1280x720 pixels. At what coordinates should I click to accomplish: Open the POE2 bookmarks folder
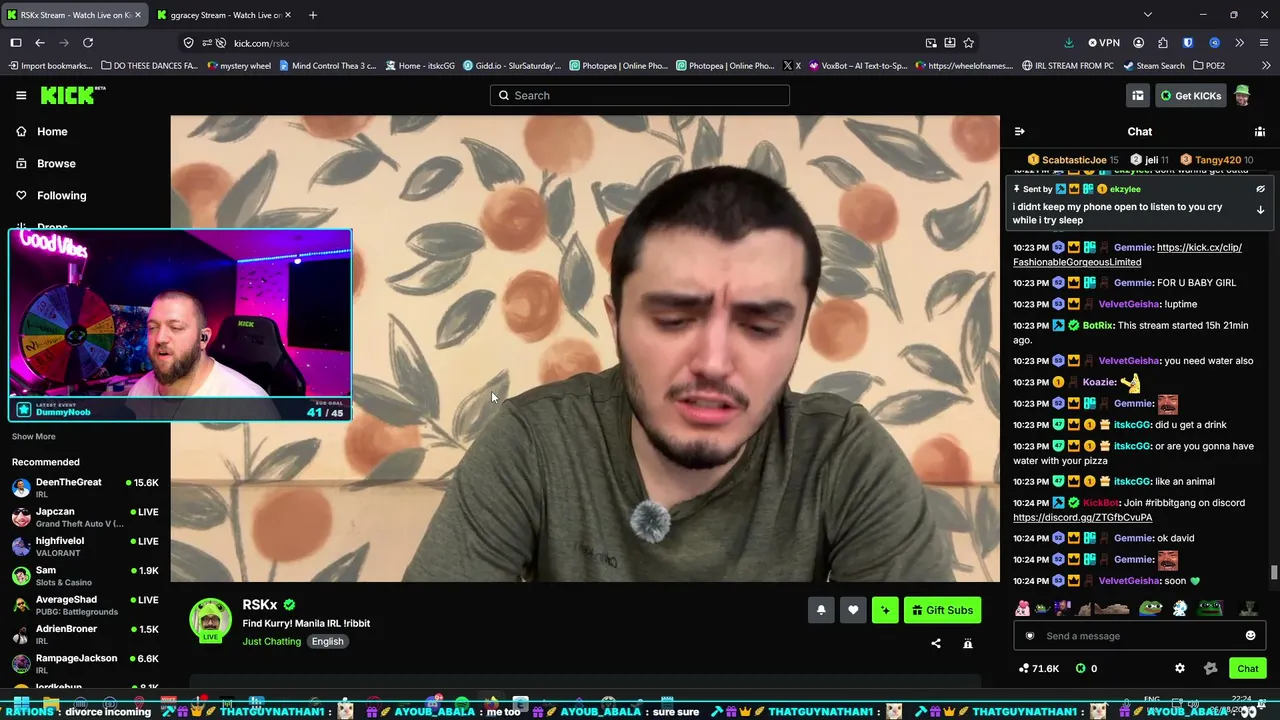tap(1208, 66)
